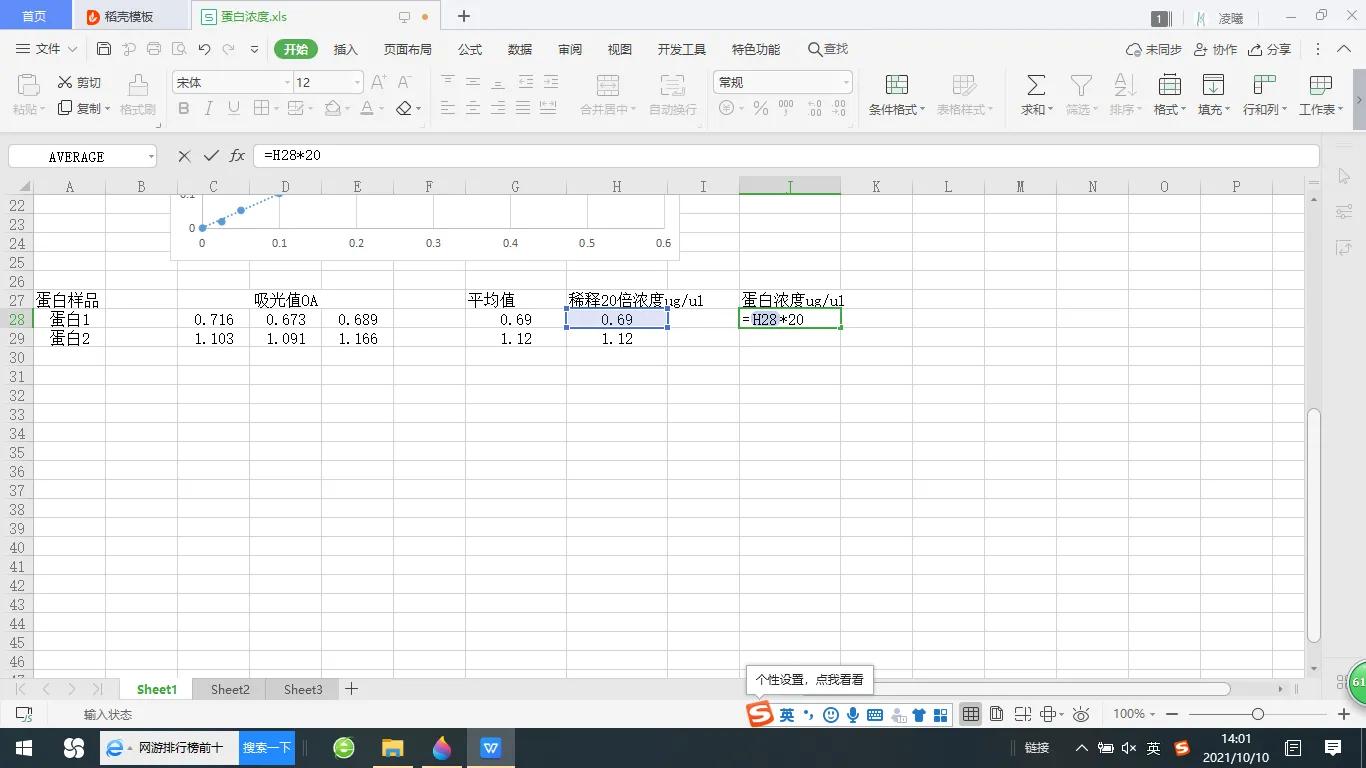Expand the quick access toolbar customize arrow
The height and width of the screenshot is (768, 1366).
[x=254, y=49]
